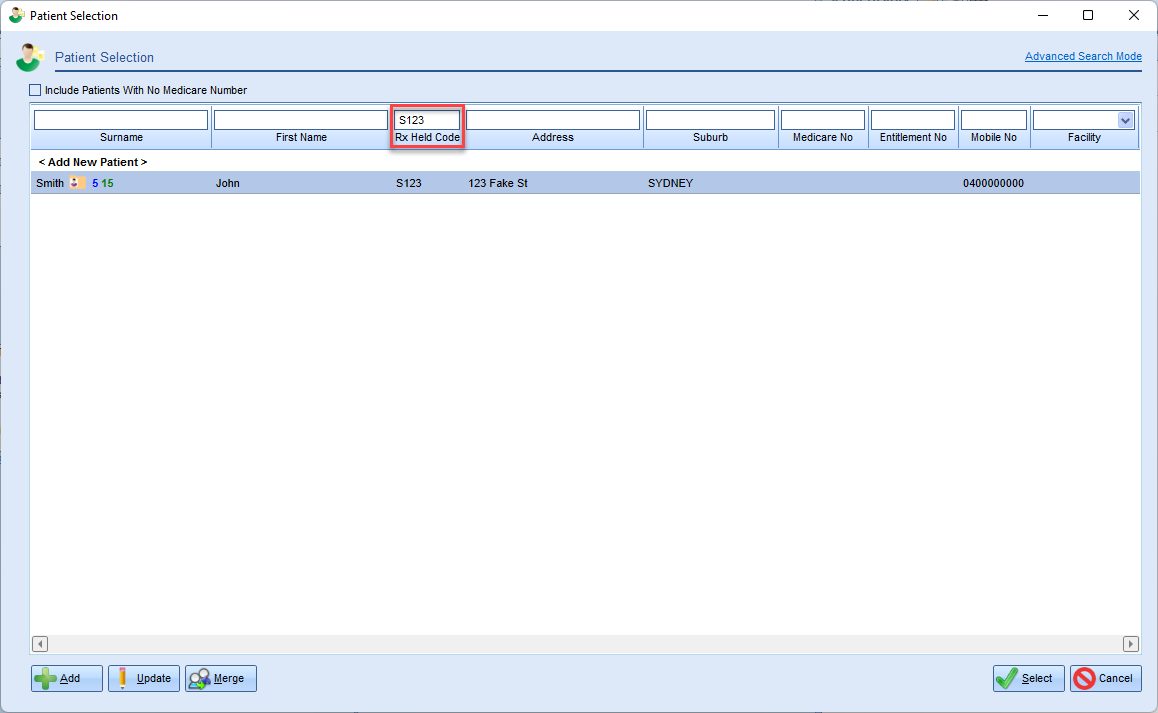Click the First Name search field

[301, 120]
